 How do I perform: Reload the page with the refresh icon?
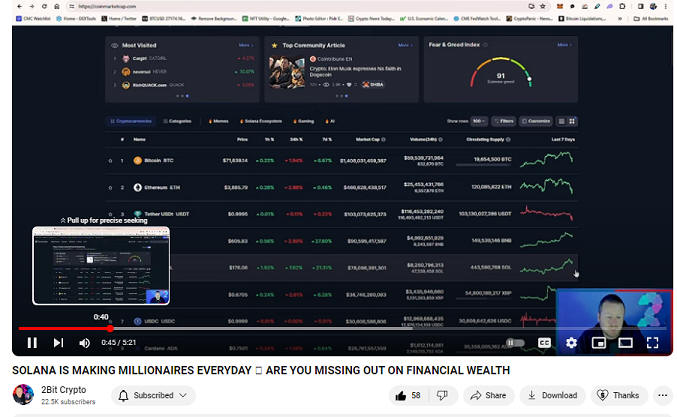pos(44,6)
